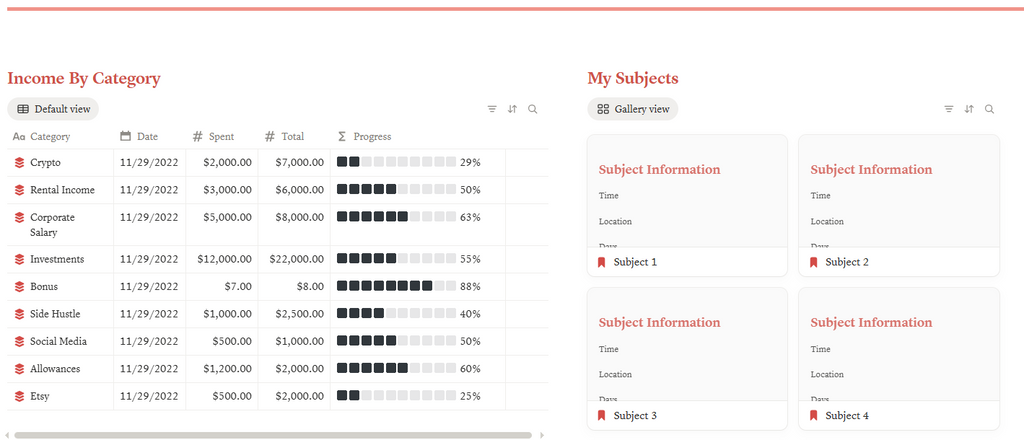Screen dimensions: 1024x440
Task: Click the Investments row stack icon
Action: [20, 259]
